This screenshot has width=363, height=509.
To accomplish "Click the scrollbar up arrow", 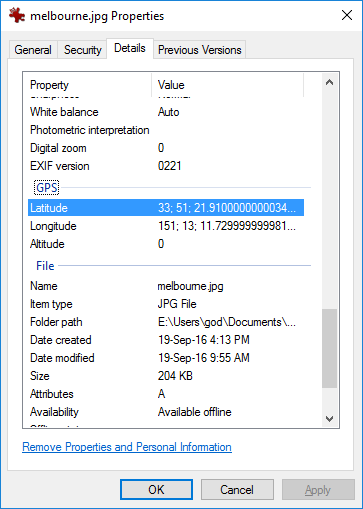I will click(x=329, y=82).
